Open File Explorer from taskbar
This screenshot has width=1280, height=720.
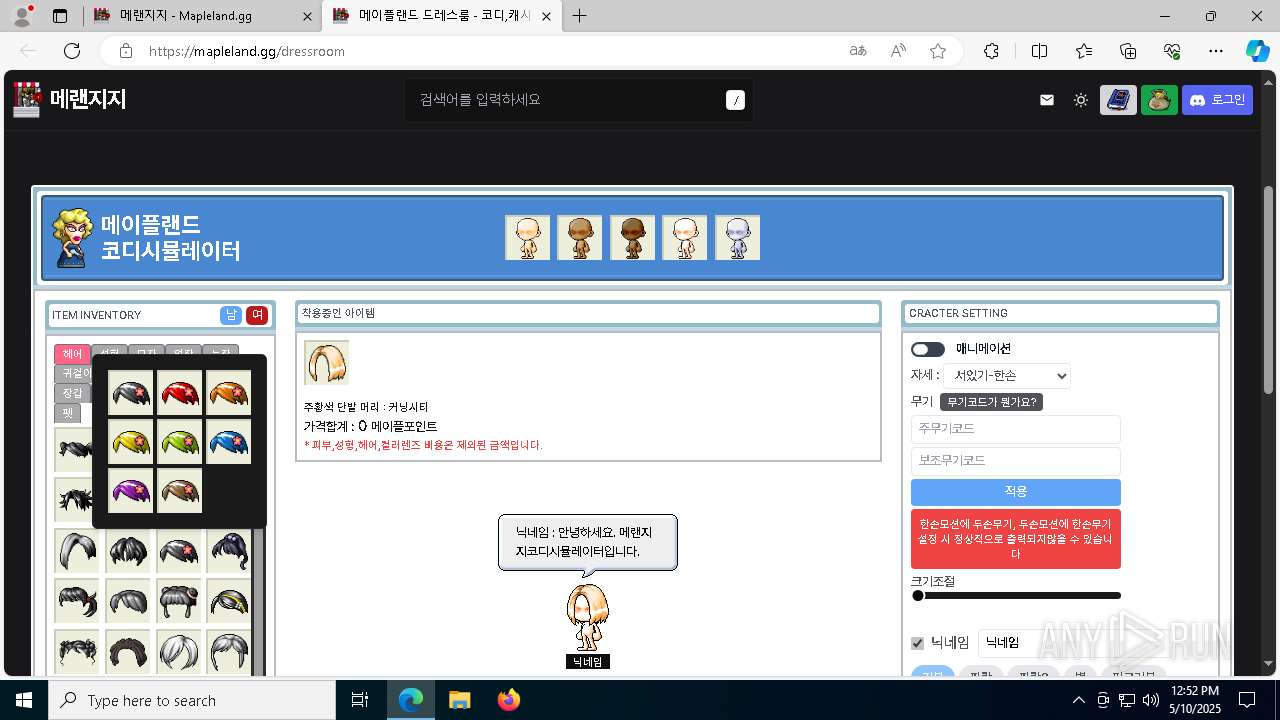pyautogui.click(x=460, y=700)
